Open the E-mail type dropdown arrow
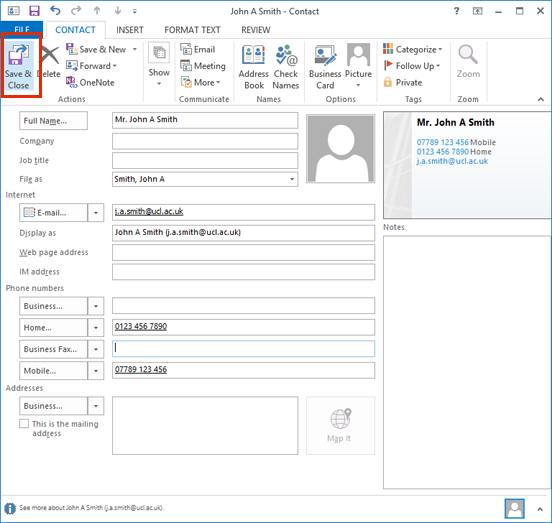552x523 pixels. coord(96,213)
